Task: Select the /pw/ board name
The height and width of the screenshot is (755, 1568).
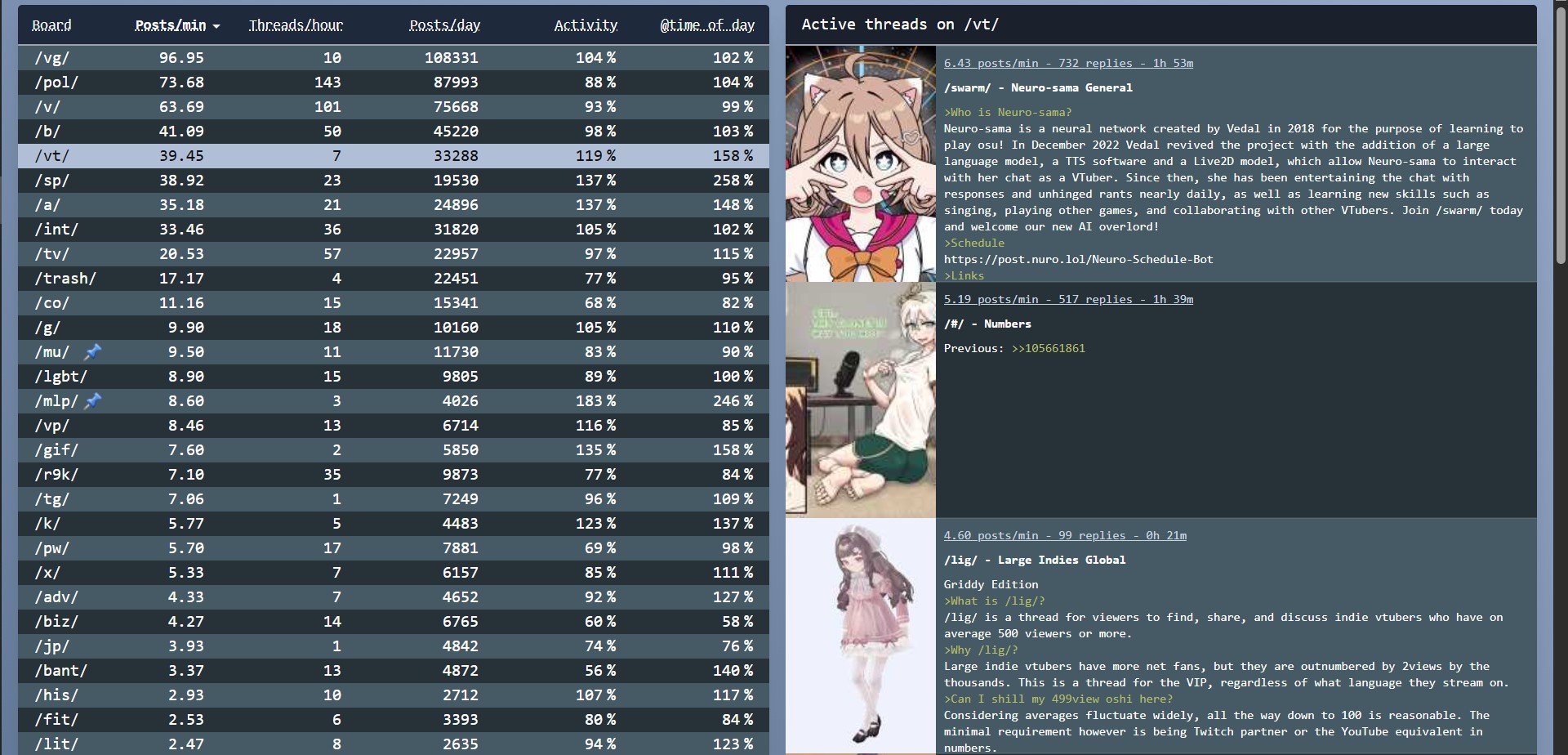Action: pos(52,548)
